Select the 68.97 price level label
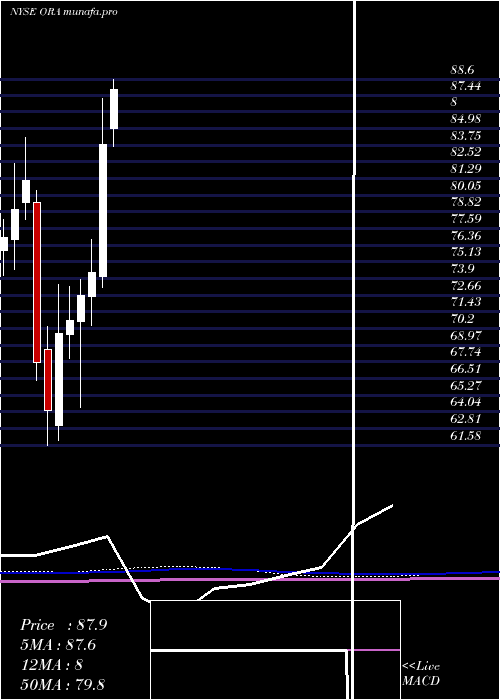The width and height of the screenshot is (500, 700). point(466,335)
